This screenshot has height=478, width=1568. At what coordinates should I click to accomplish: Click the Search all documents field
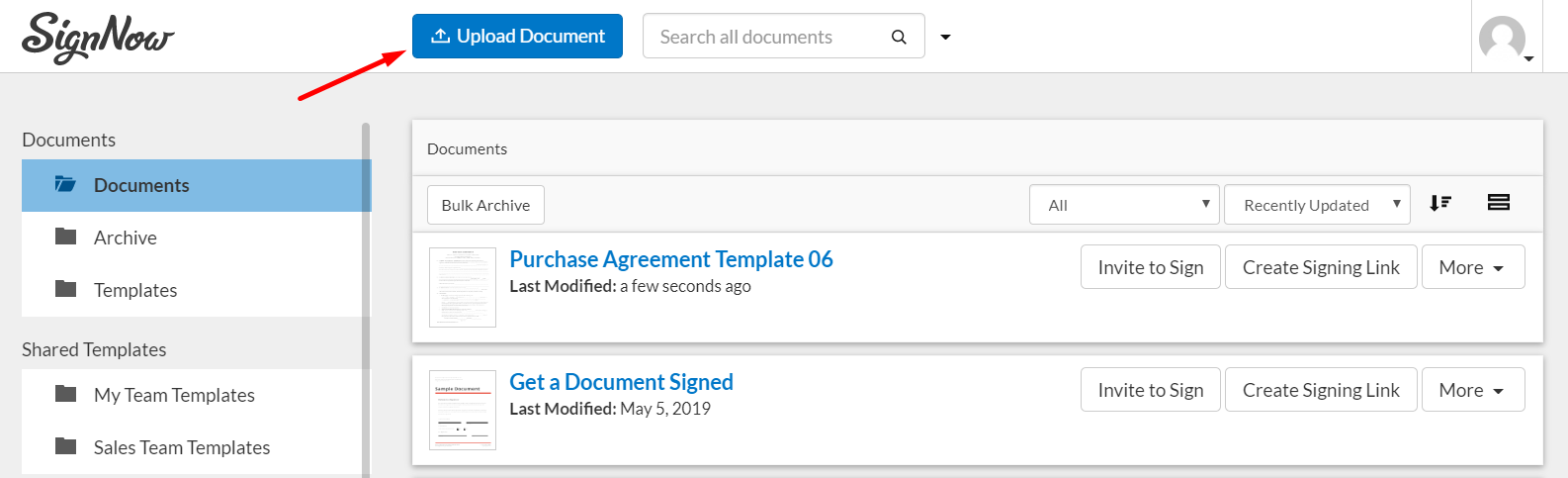click(x=766, y=37)
